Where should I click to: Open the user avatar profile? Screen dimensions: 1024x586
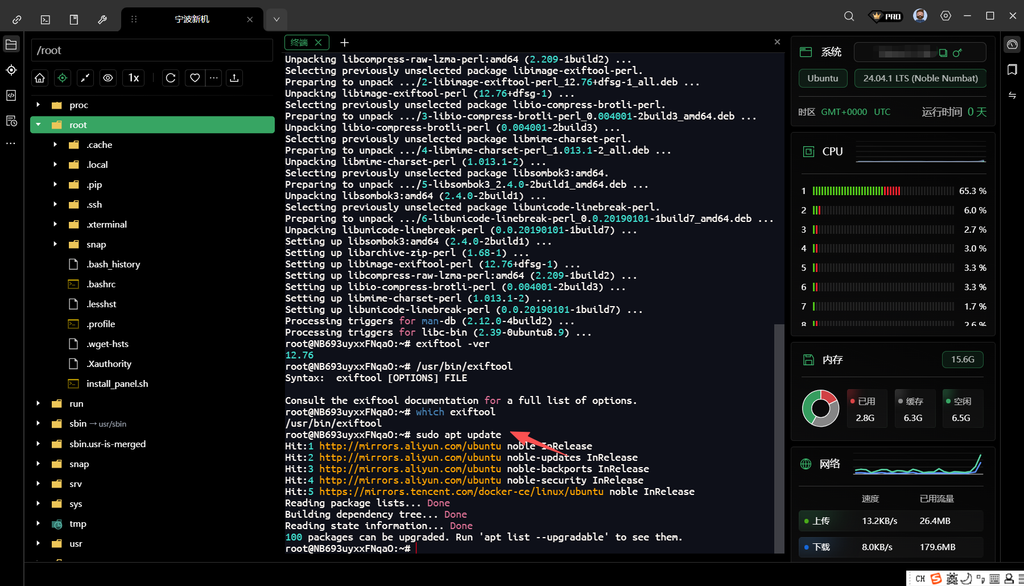tap(920, 16)
